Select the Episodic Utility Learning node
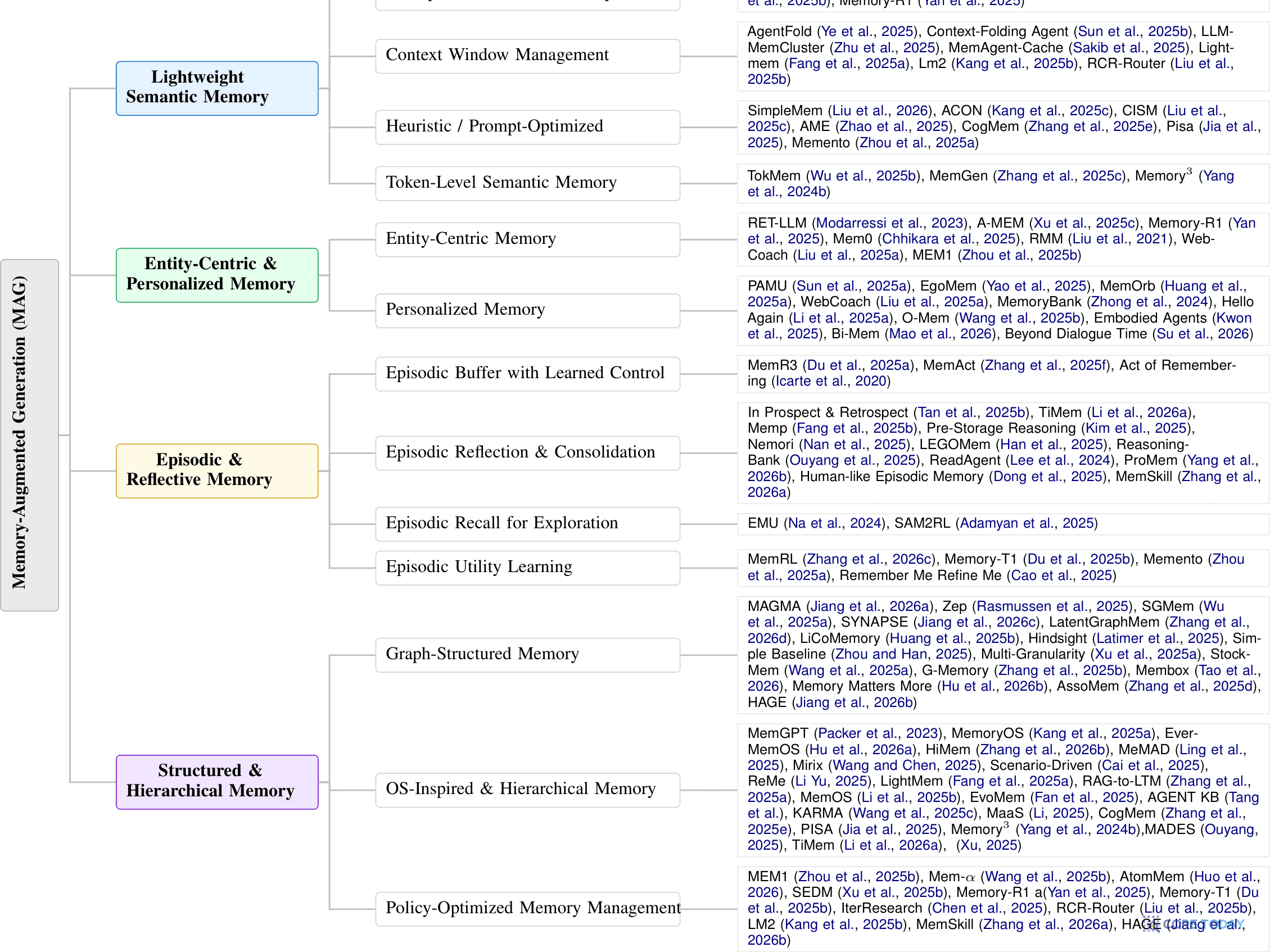1270x952 pixels. [528, 568]
